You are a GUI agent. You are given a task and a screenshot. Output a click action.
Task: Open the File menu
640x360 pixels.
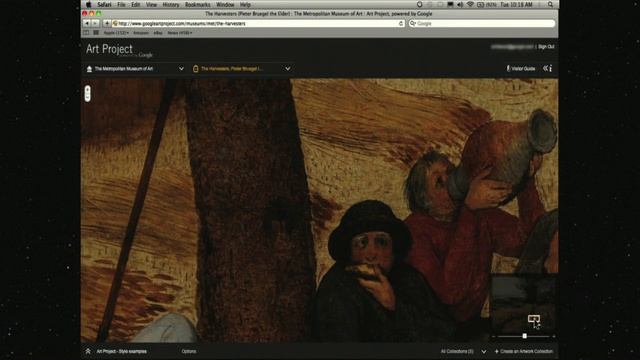pos(121,4)
